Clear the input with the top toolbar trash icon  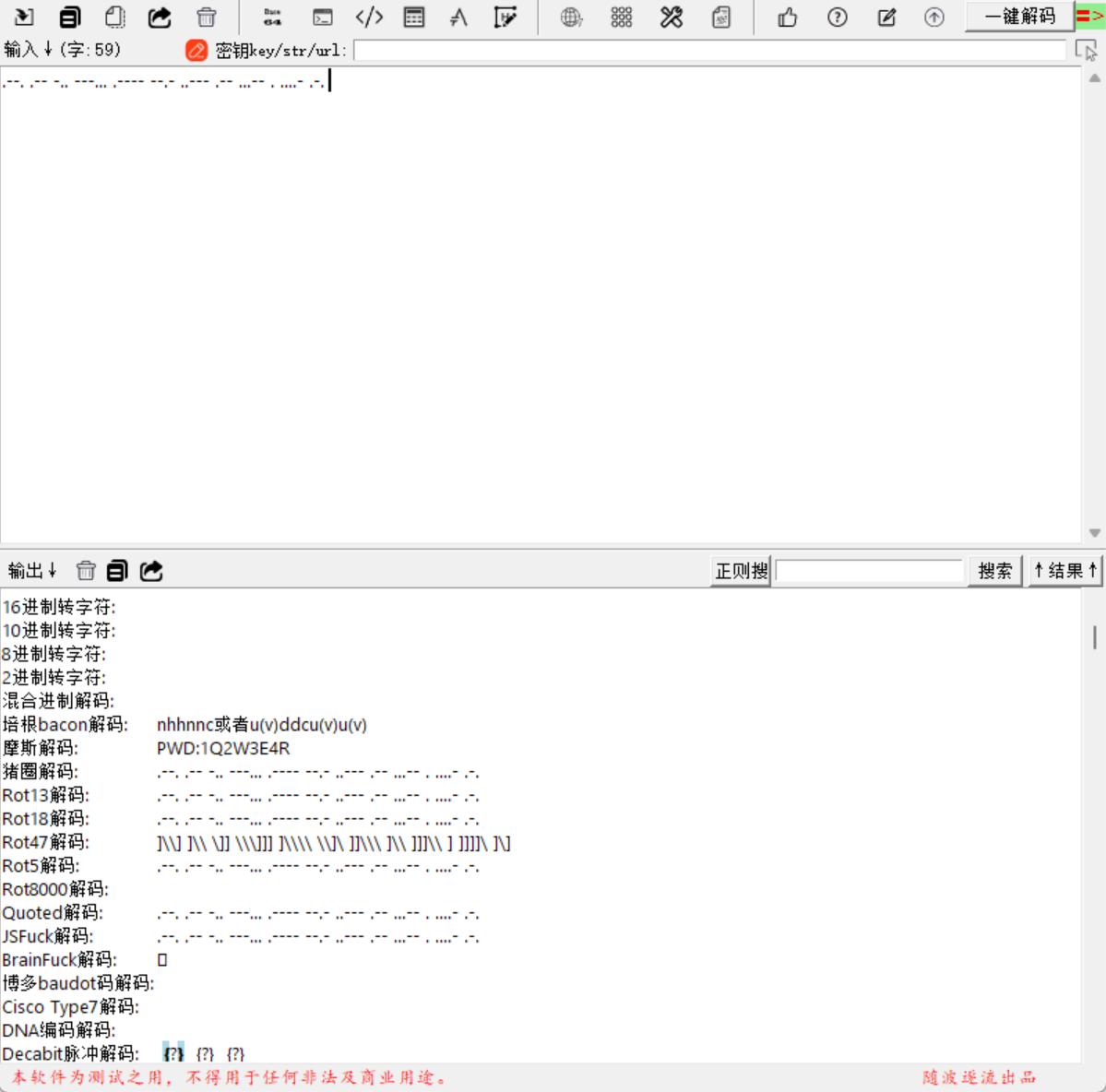click(x=206, y=17)
